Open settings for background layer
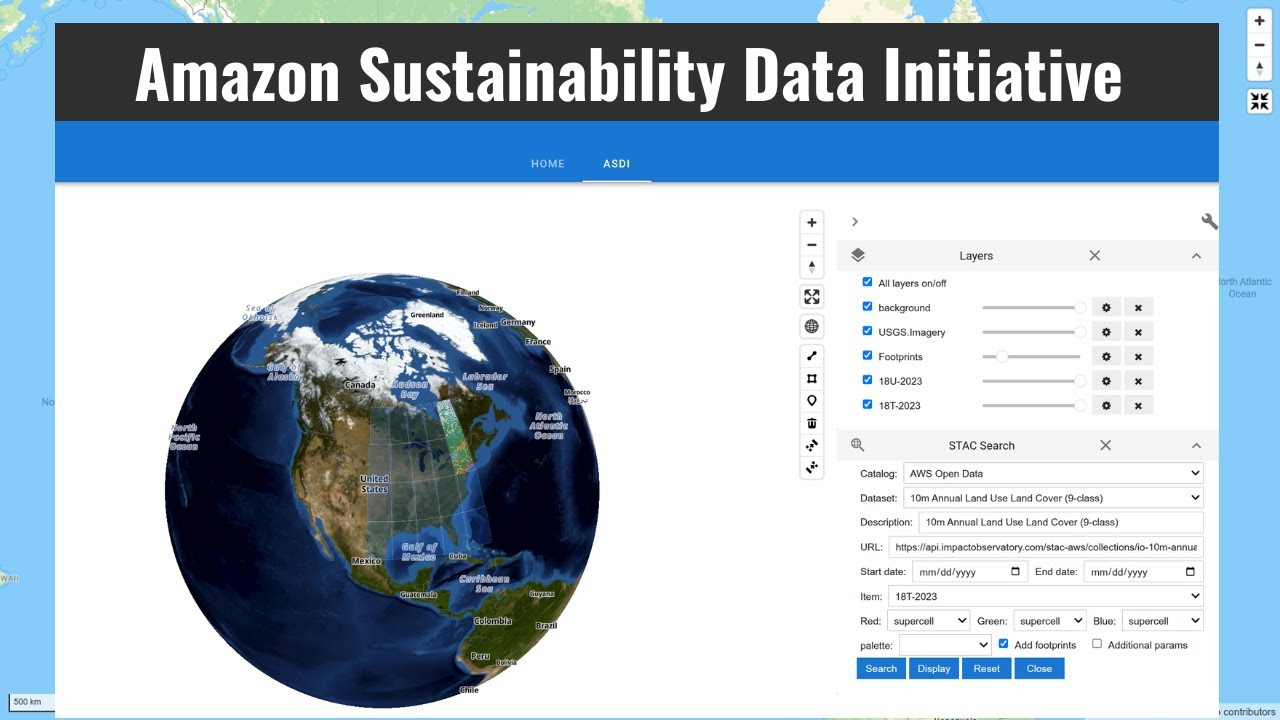Screen dimensions: 1280x720 (x=1106, y=307)
